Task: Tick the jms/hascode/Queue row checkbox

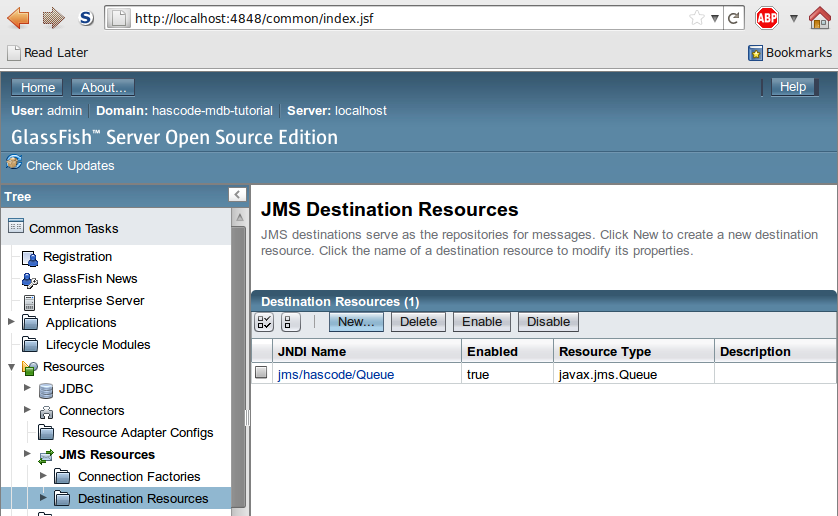Action: point(261,372)
